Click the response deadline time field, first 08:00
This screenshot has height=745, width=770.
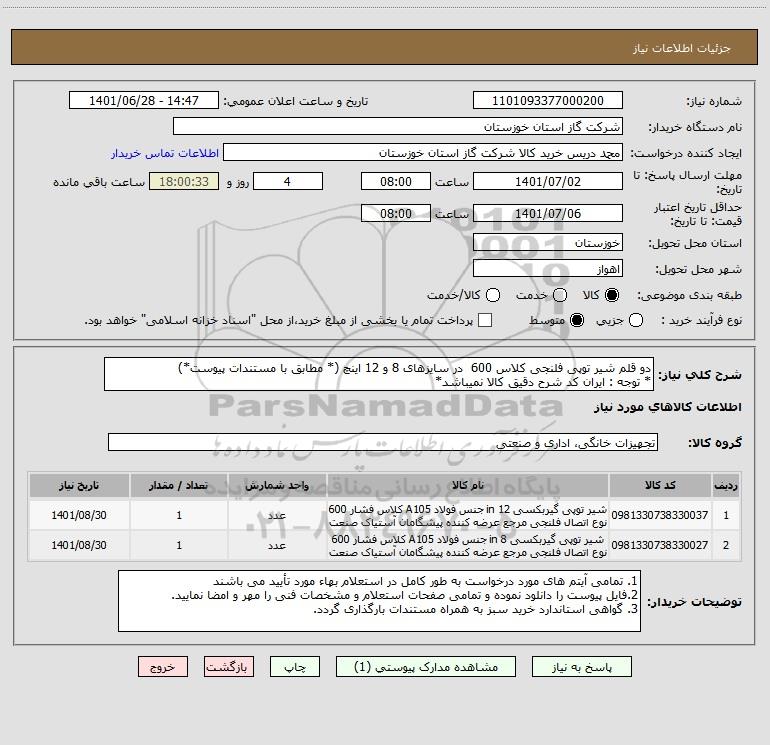(x=396, y=181)
